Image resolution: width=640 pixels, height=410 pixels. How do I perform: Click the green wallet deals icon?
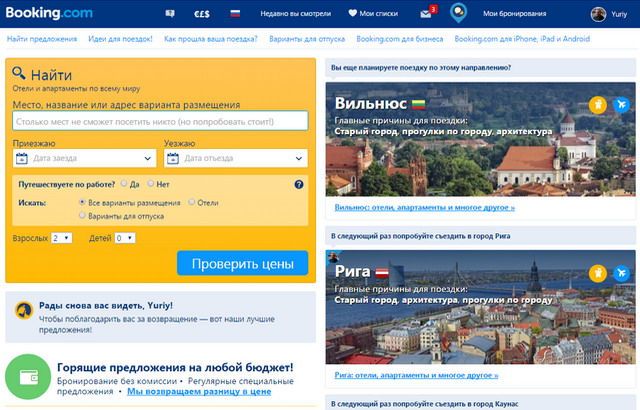click(x=28, y=377)
